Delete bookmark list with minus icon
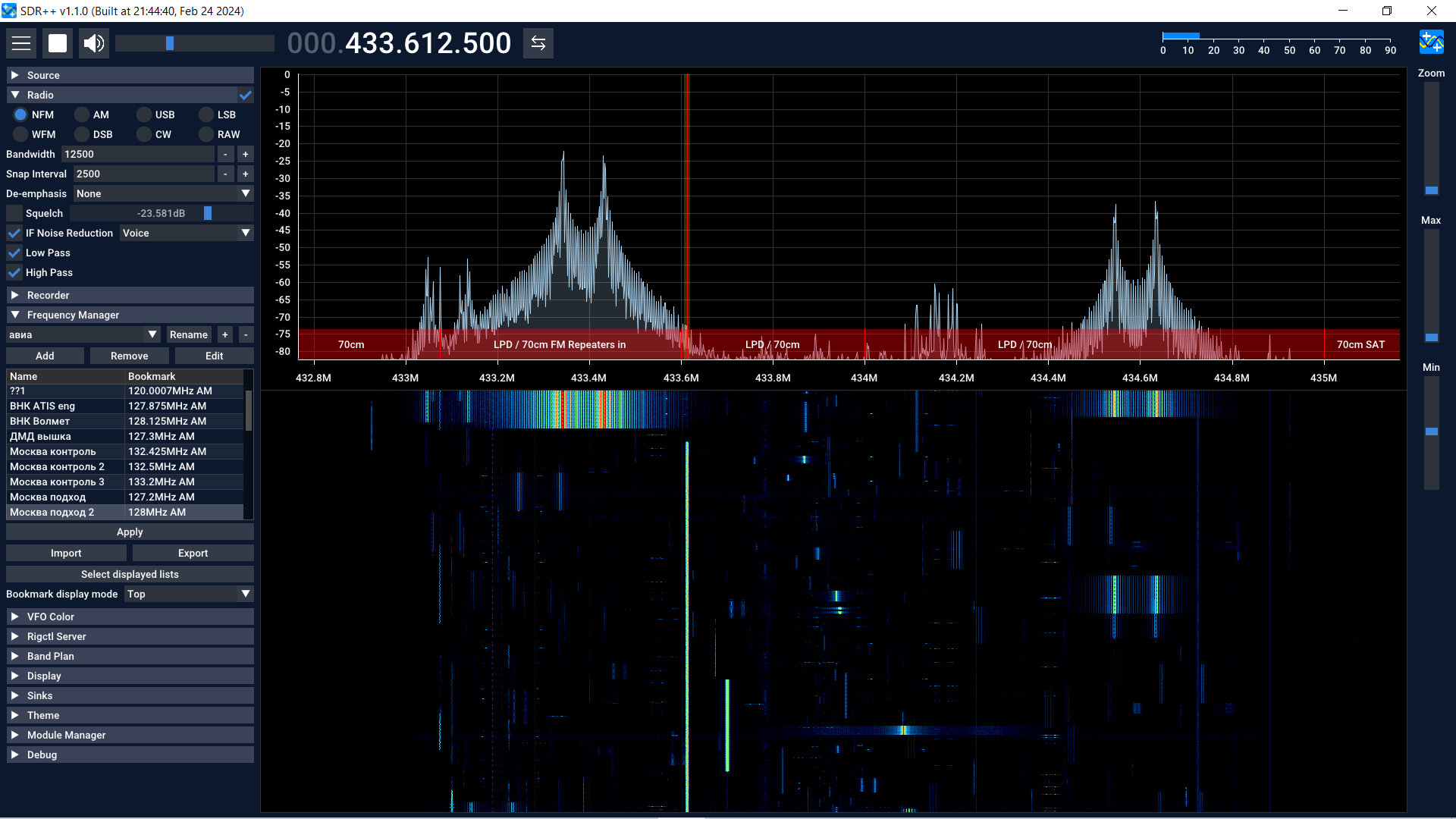 pyautogui.click(x=245, y=334)
